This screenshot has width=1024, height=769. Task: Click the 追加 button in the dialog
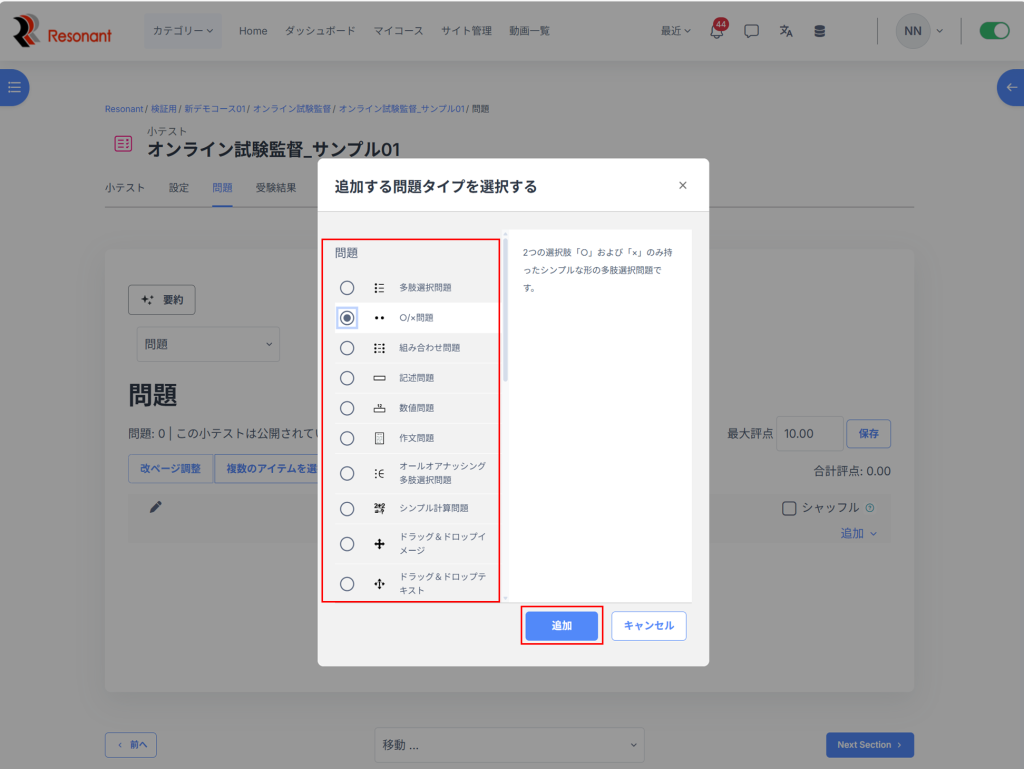click(x=562, y=626)
